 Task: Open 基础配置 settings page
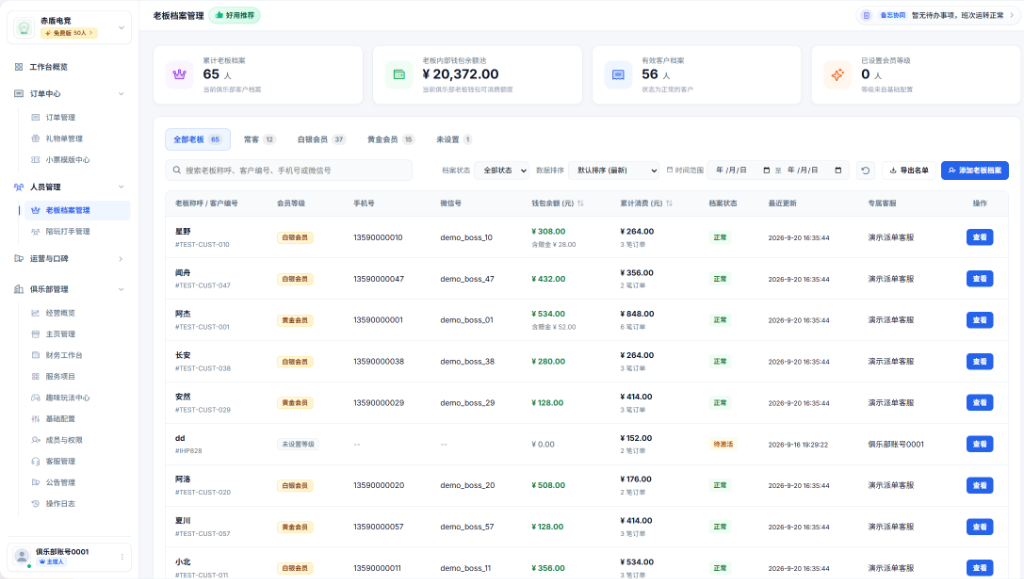pos(60,418)
